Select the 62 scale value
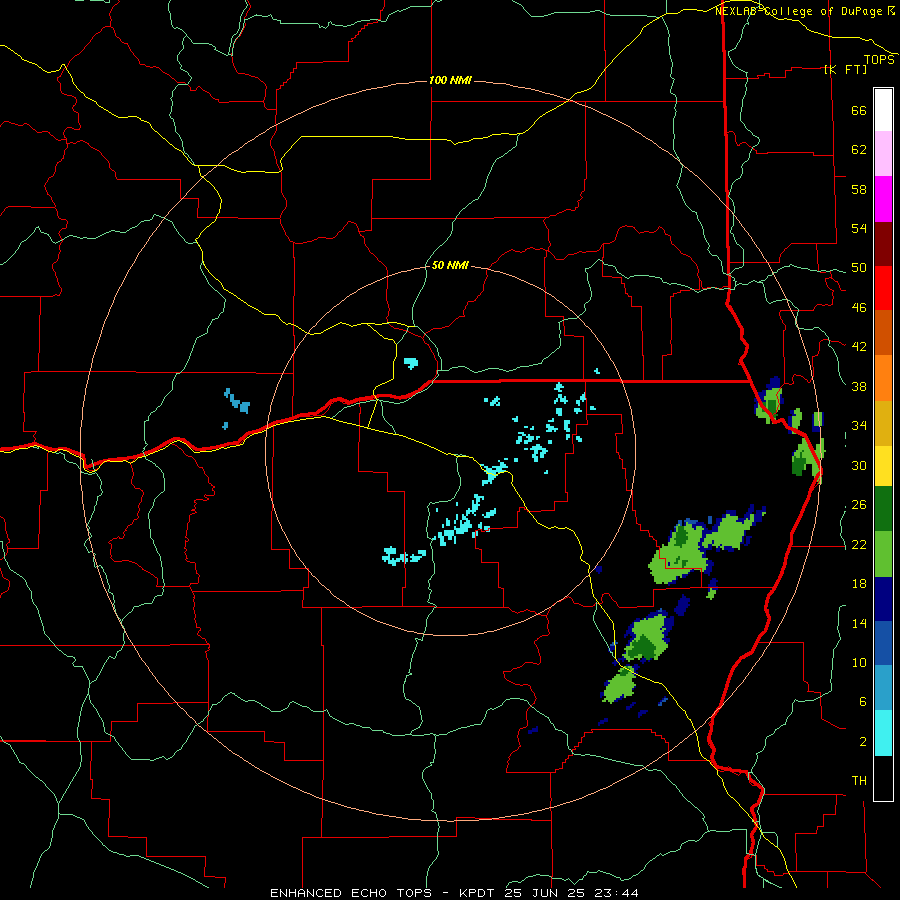The image size is (900, 900). coord(859,150)
